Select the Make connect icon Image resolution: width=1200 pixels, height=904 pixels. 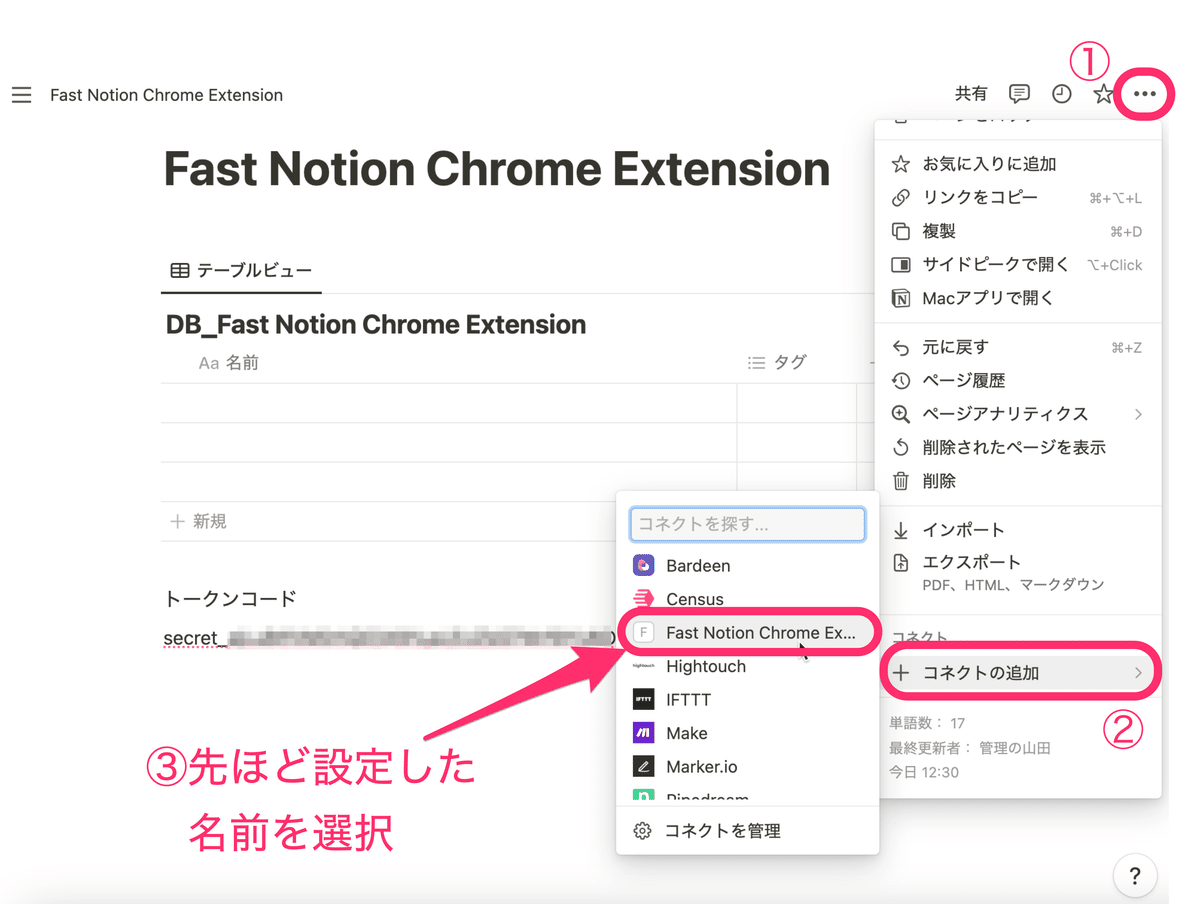[x=641, y=733]
